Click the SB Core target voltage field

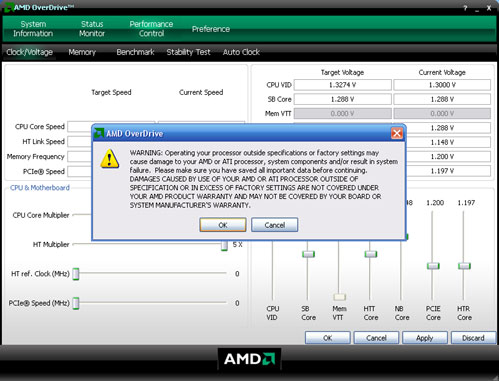click(342, 99)
